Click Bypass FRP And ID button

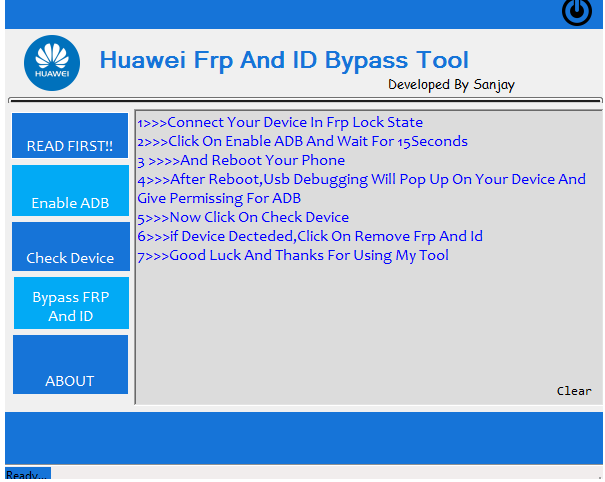pyautogui.click(x=71, y=303)
